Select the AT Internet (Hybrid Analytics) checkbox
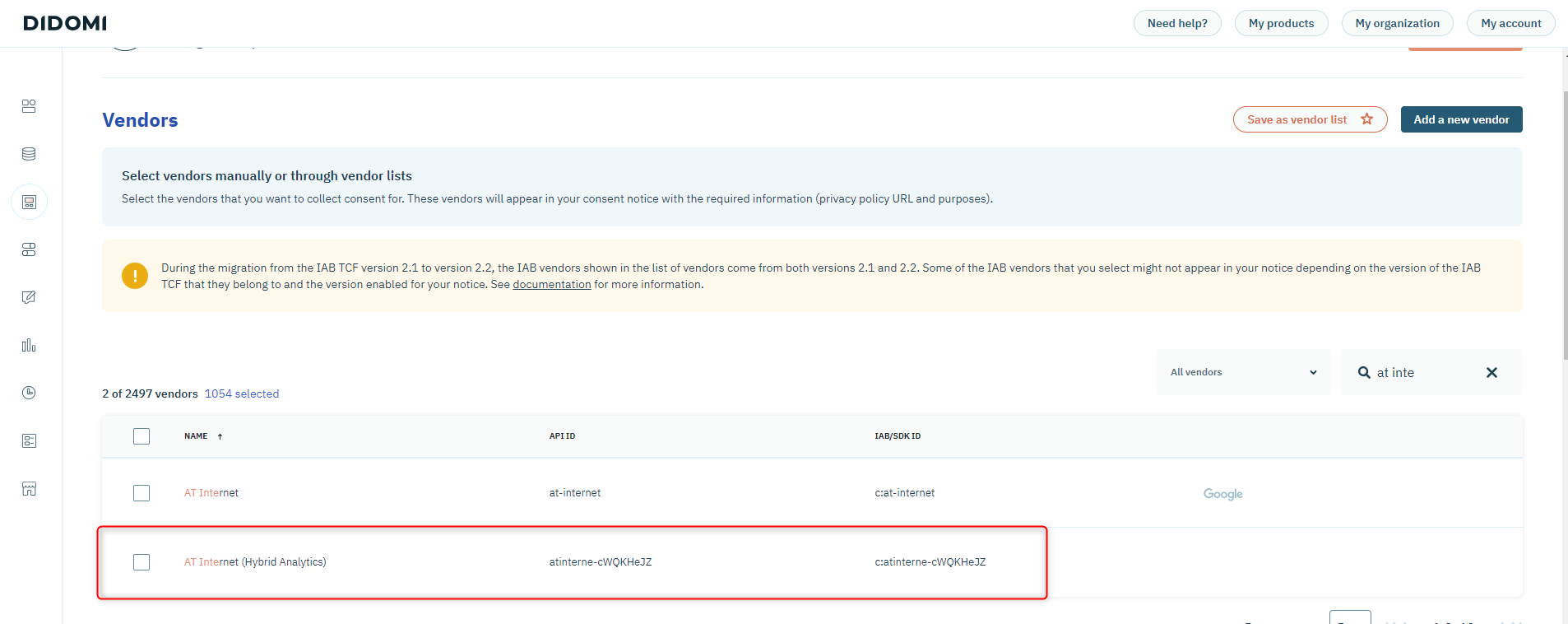Image resolution: width=1568 pixels, height=624 pixels. pos(141,562)
